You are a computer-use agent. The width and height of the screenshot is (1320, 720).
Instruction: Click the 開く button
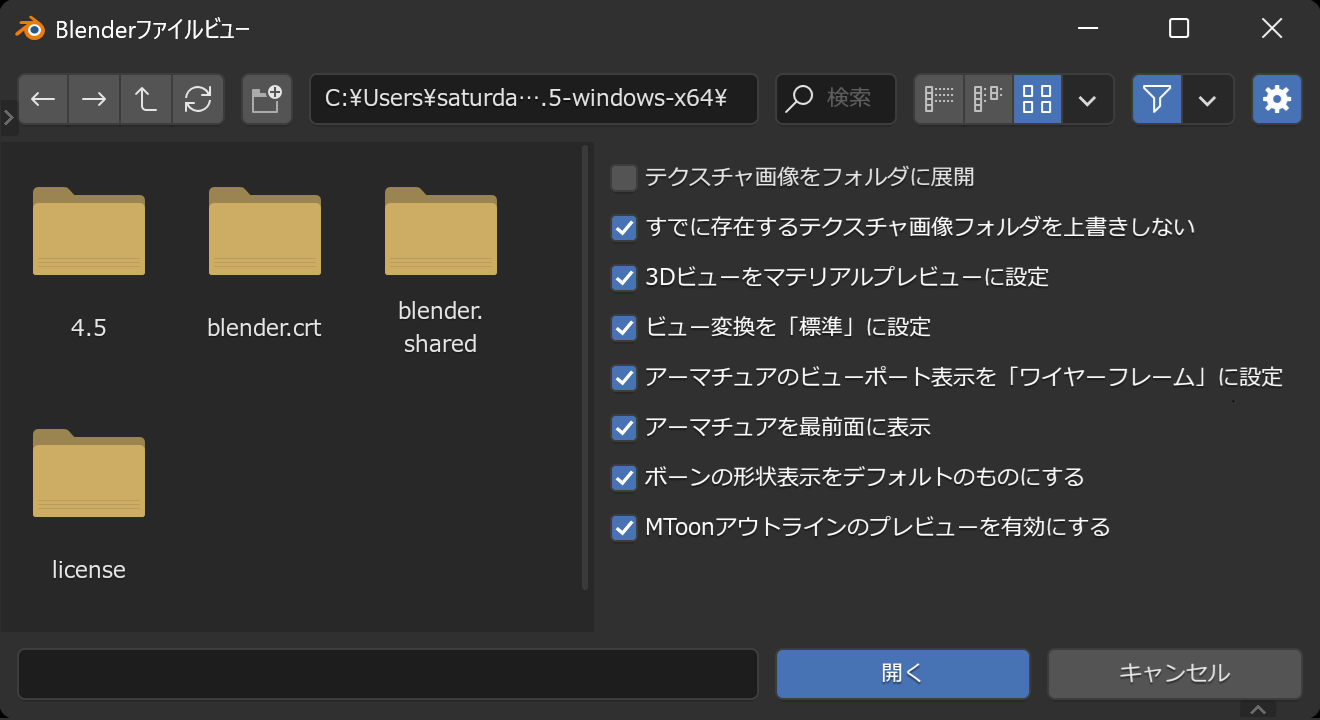[x=902, y=673]
